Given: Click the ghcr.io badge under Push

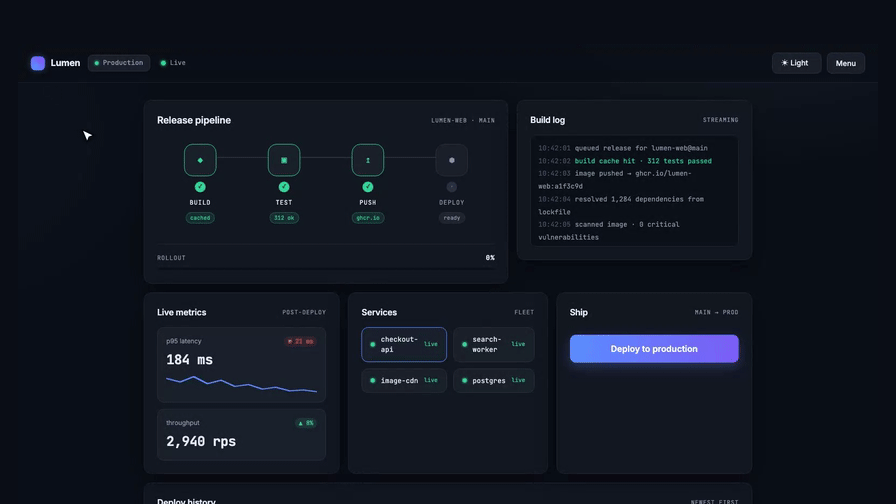Looking at the screenshot, I should click(368, 218).
